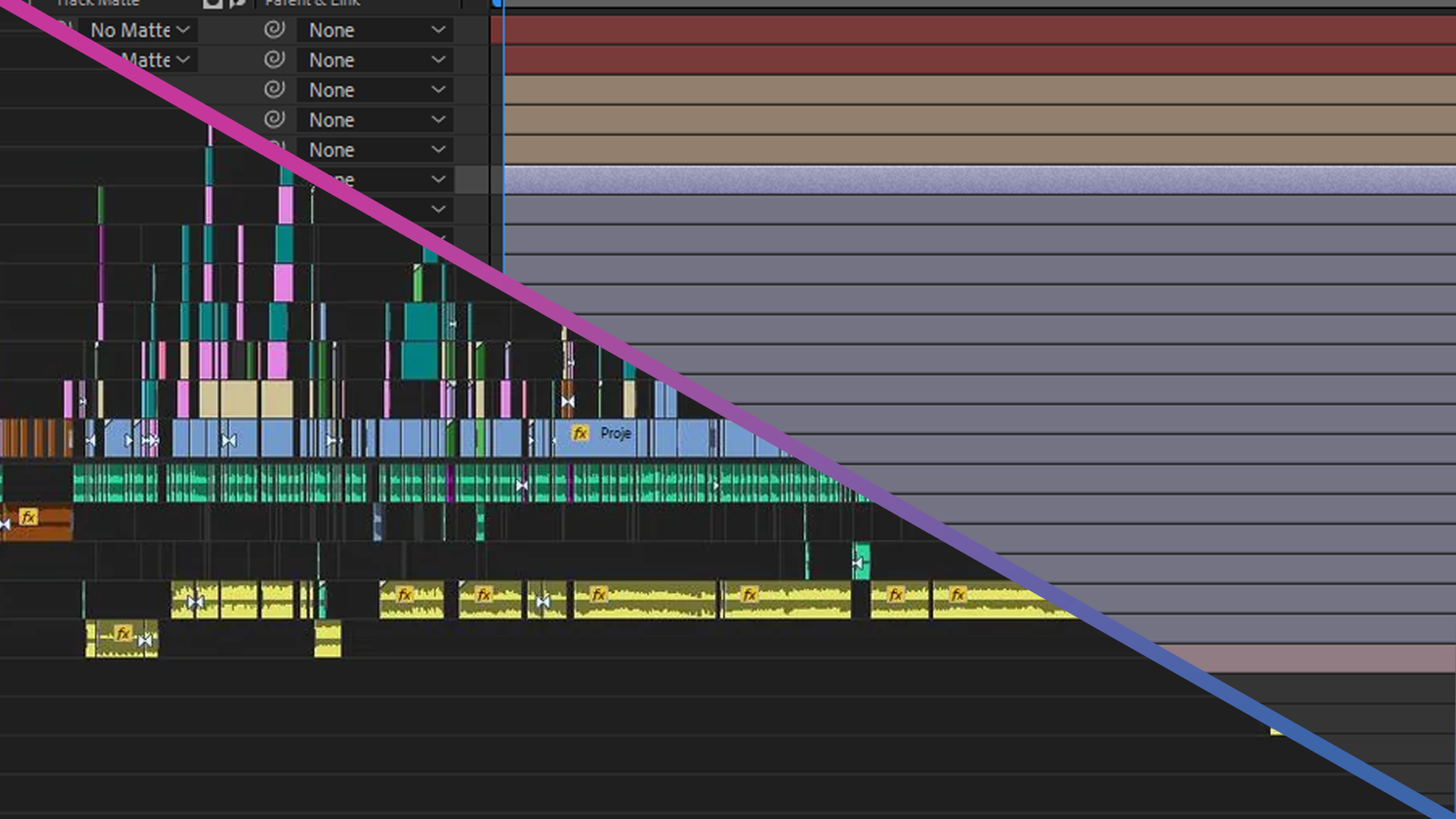The image size is (1456, 819).
Task: Click the pick whip in the fourth layer row
Action: coord(274,119)
